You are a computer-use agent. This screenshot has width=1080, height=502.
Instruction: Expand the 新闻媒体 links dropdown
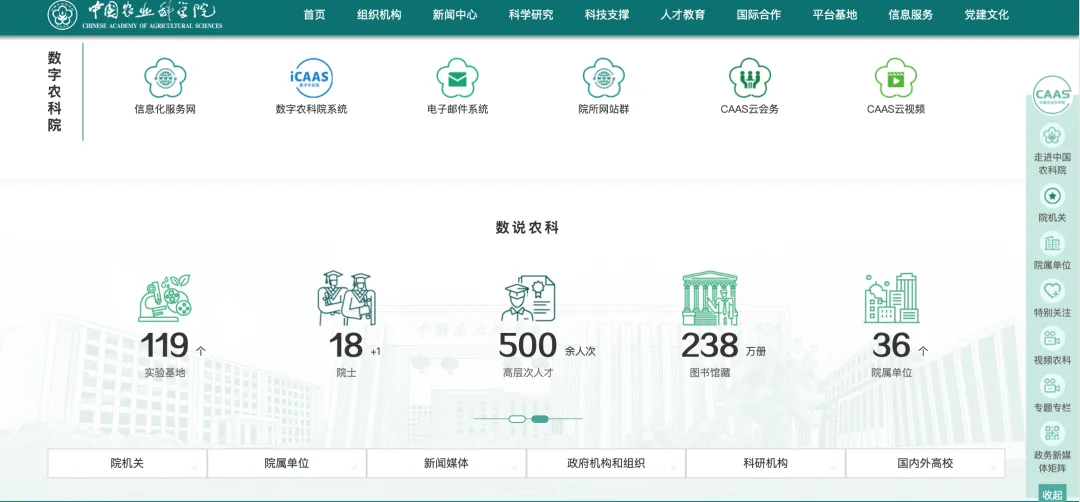click(x=446, y=463)
